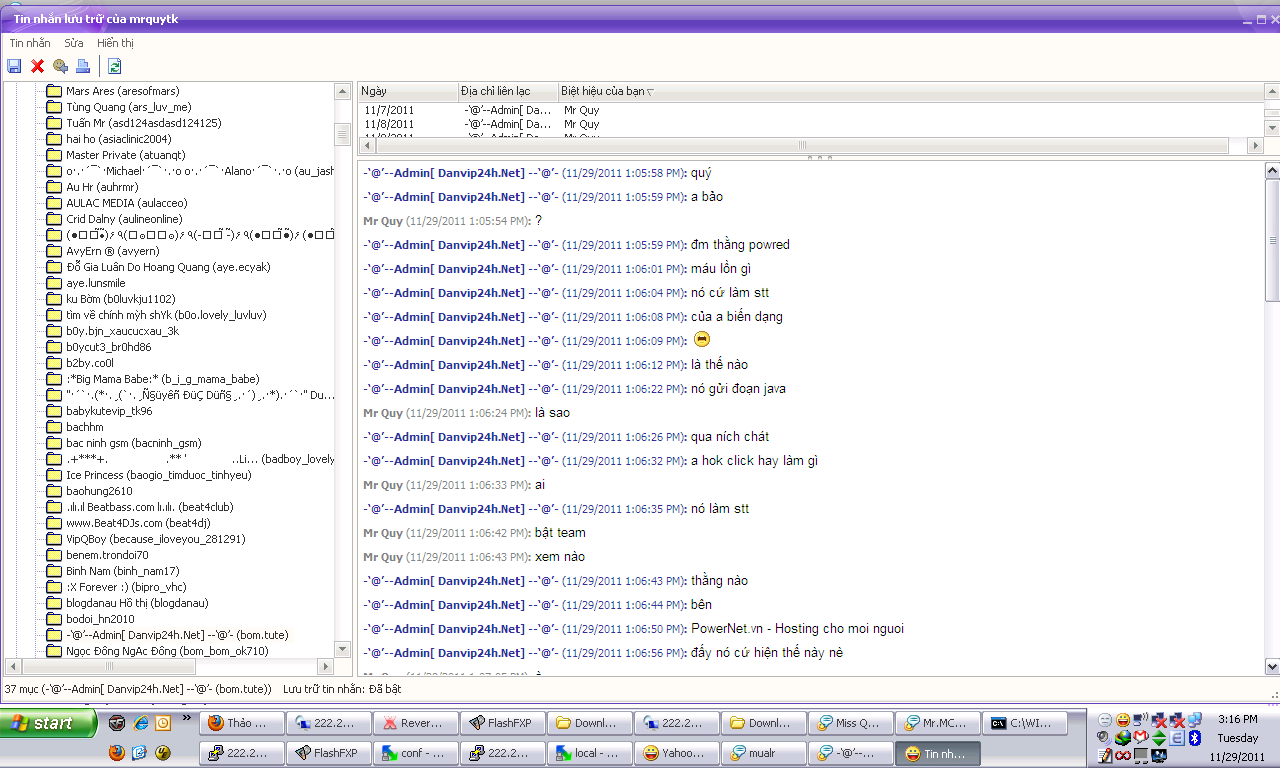1280x768 pixels.
Task: Select Au Hr (auhrmr) contact
Action: pos(102,187)
